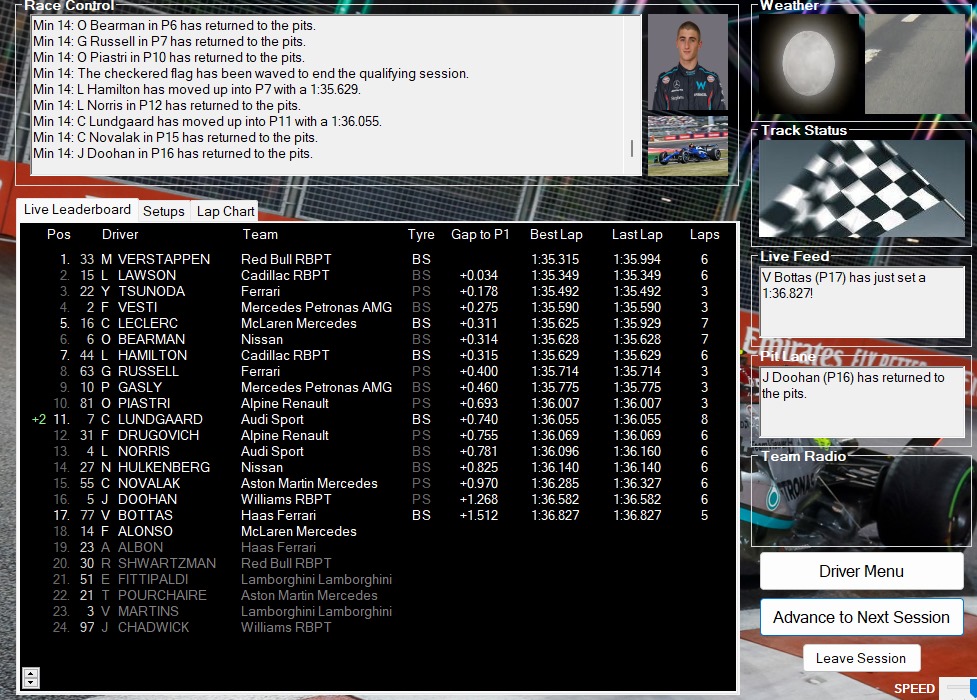The image size is (977, 700).
Task: Click log line about O Bearman returning to pits
Action: coord(174,26)
